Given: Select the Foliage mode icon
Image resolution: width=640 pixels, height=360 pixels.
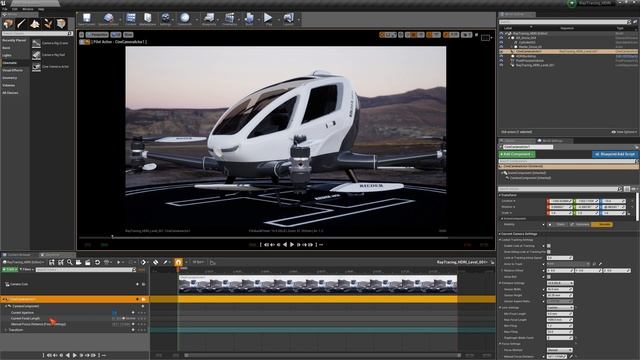Looking at the screenshot, I should pos(48,24).
